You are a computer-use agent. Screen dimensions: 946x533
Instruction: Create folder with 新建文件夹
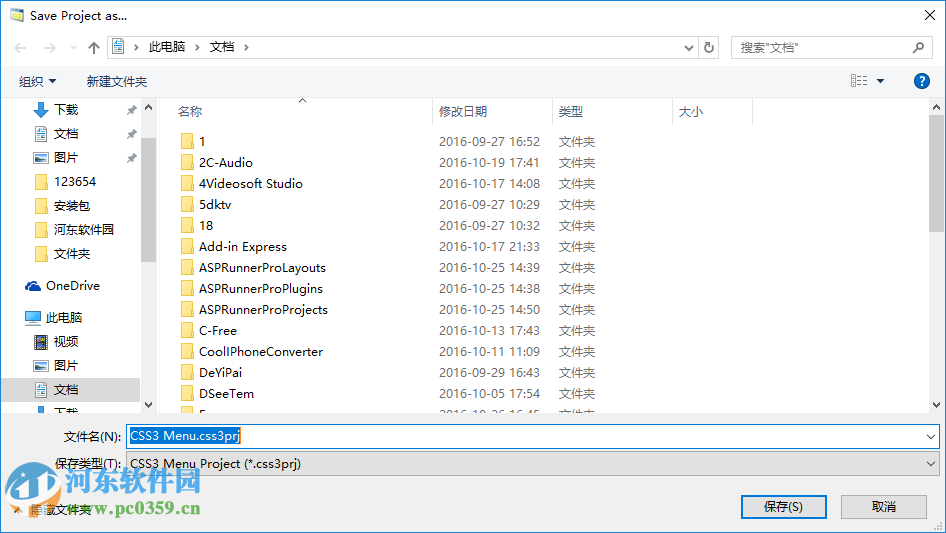point(116,81)
